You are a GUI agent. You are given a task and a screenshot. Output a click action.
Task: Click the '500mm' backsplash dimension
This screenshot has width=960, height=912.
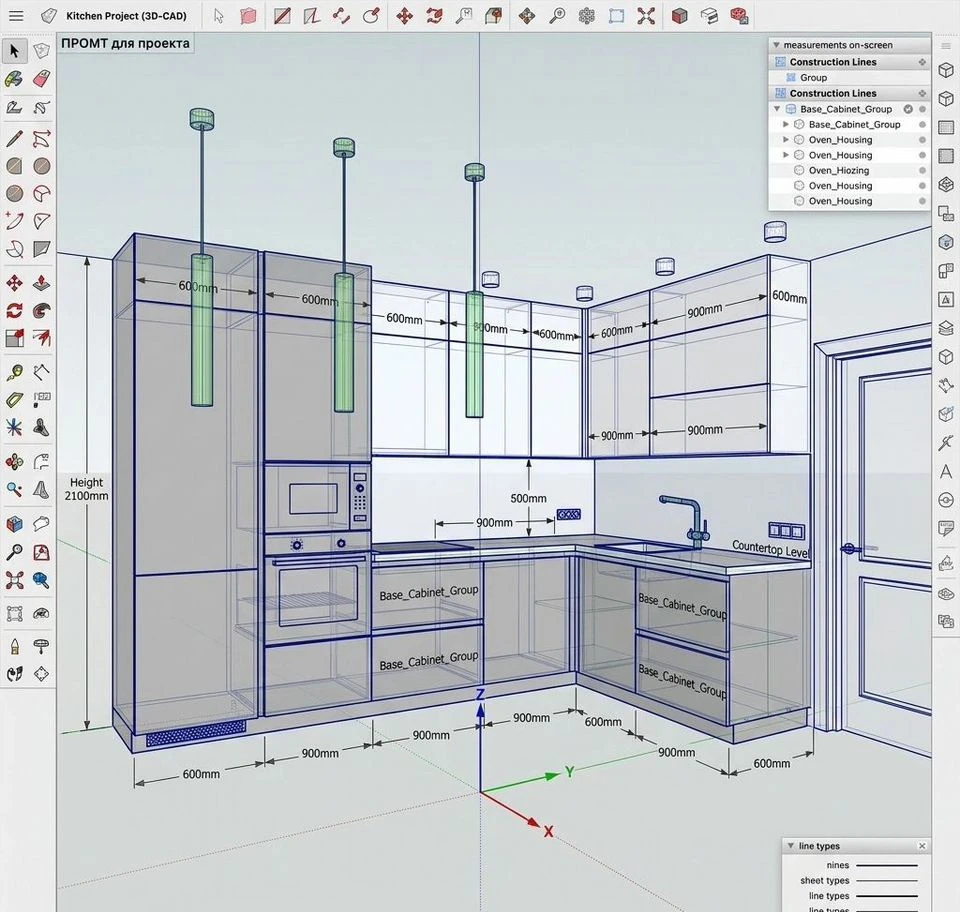pyautogui.click(x=528, y=498)
